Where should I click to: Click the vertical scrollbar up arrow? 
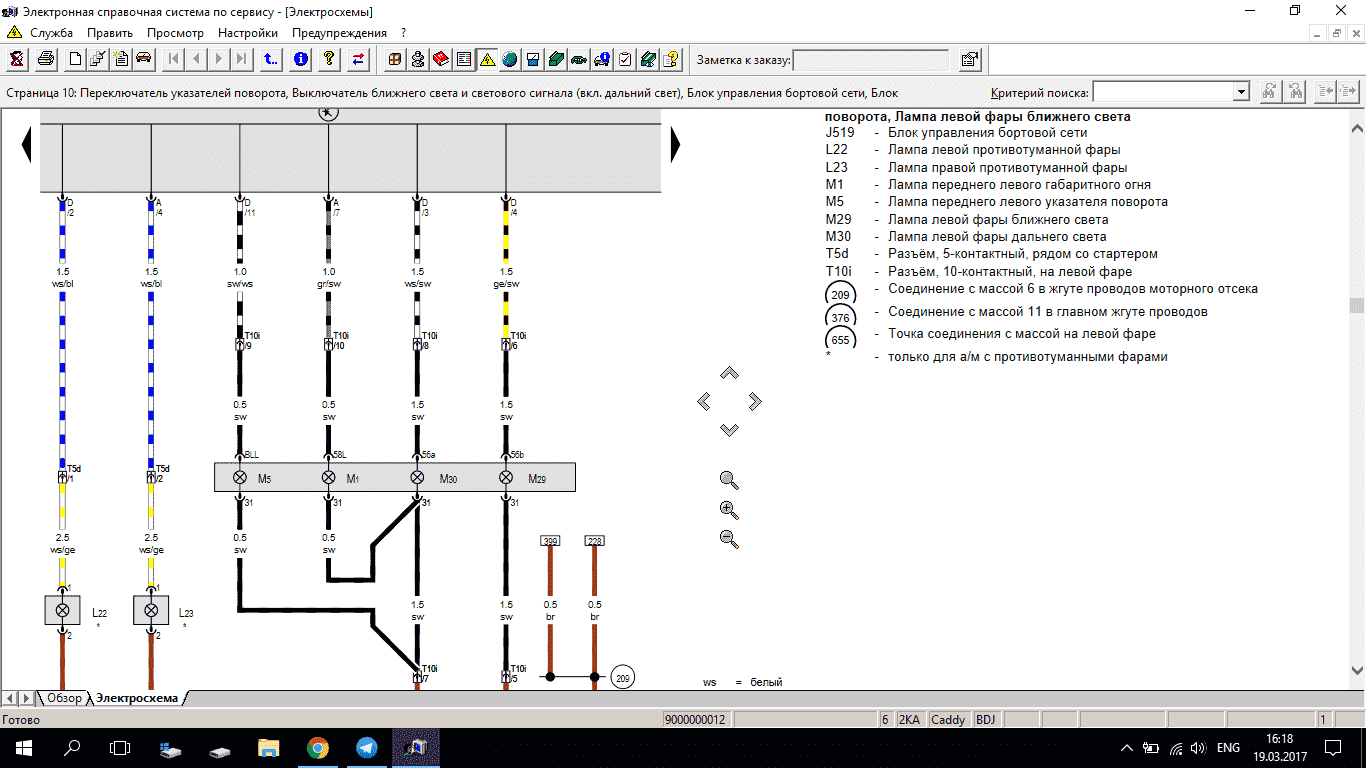1357,128
